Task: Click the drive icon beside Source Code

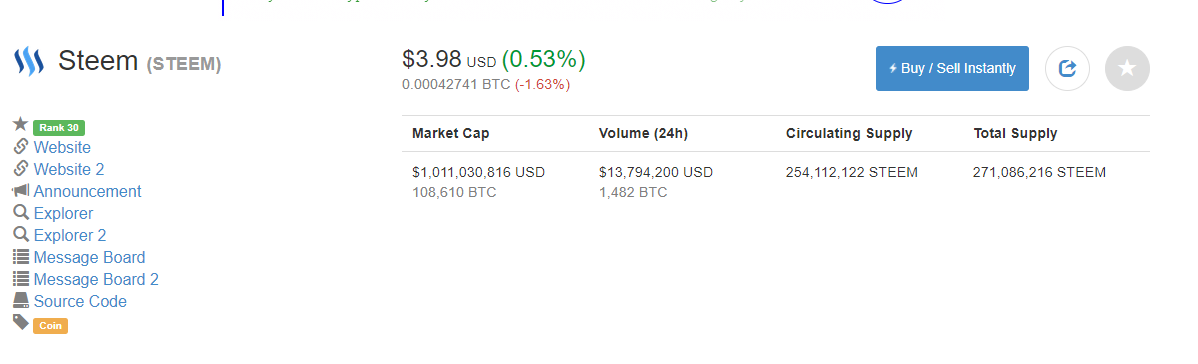Action: (21, 301)
